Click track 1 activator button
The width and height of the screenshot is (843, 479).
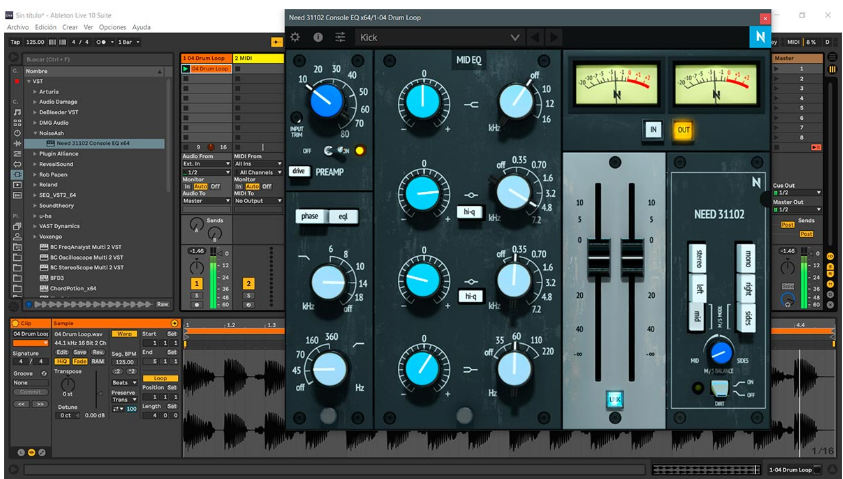(x=197, y=283)
